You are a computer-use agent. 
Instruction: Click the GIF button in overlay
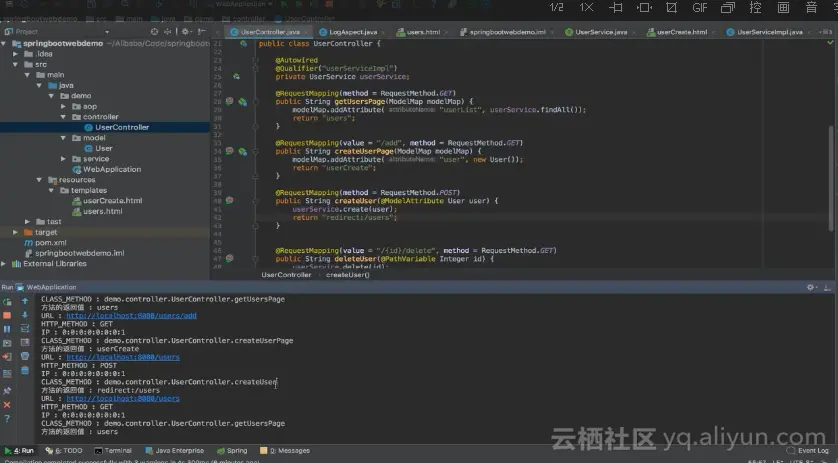(x=700, y=7)
